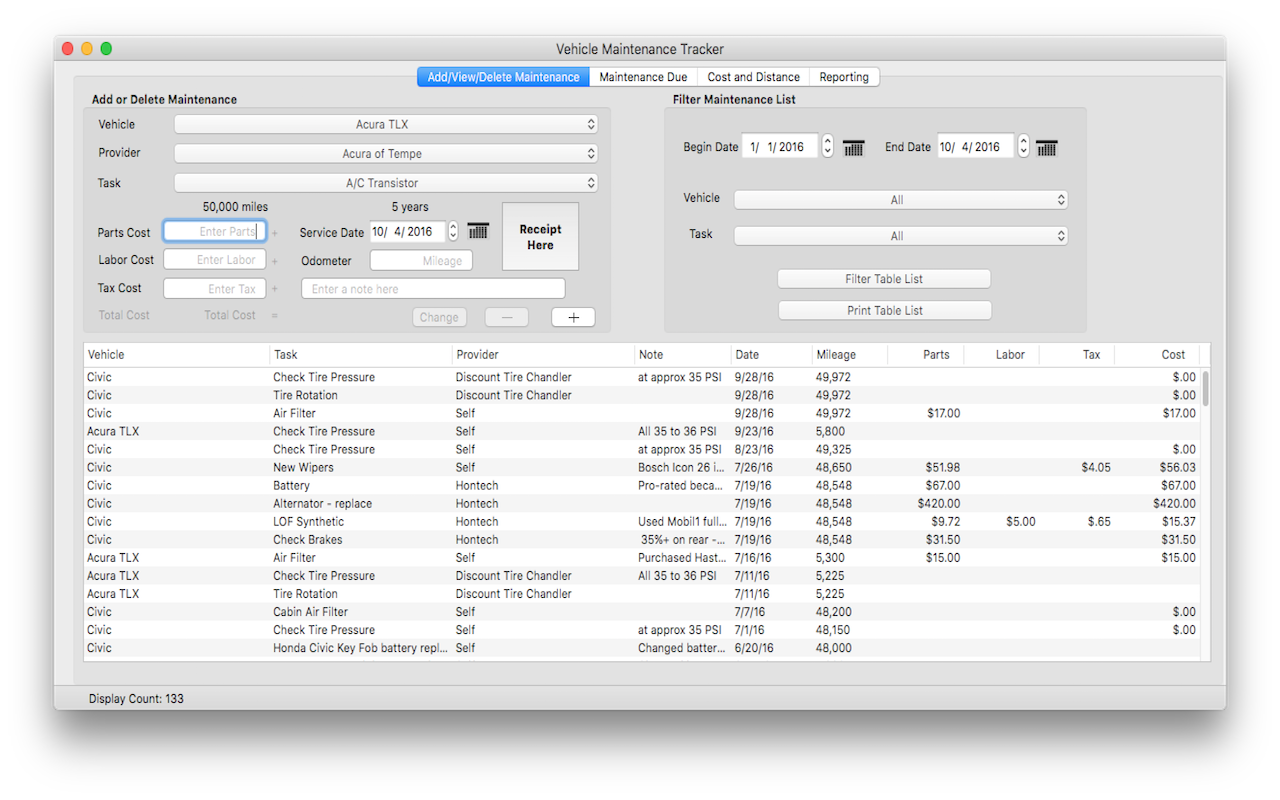
Task: Switch to the Maintenance Due tab
Action: coord(643,76)
